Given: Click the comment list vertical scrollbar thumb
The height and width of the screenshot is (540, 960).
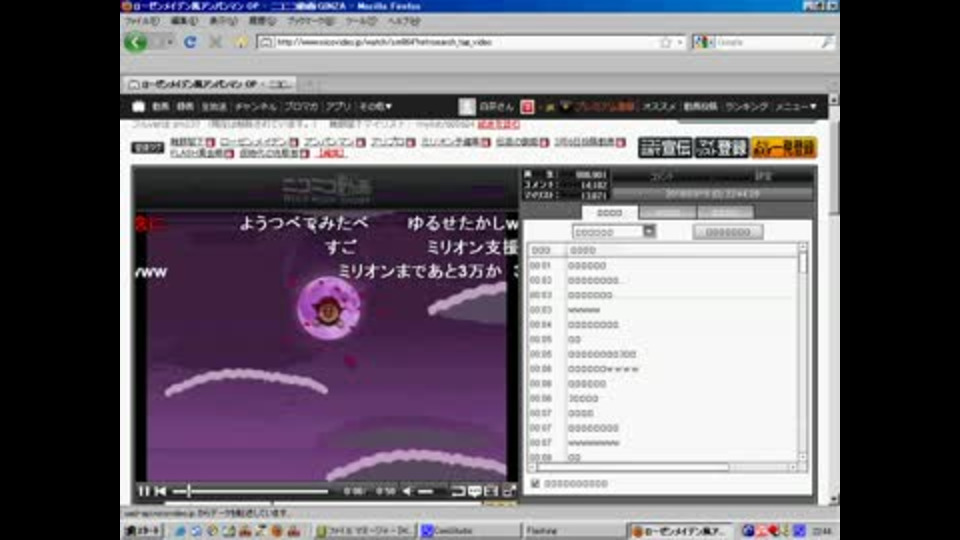Looking at the screenshot, I should (803, 263).
